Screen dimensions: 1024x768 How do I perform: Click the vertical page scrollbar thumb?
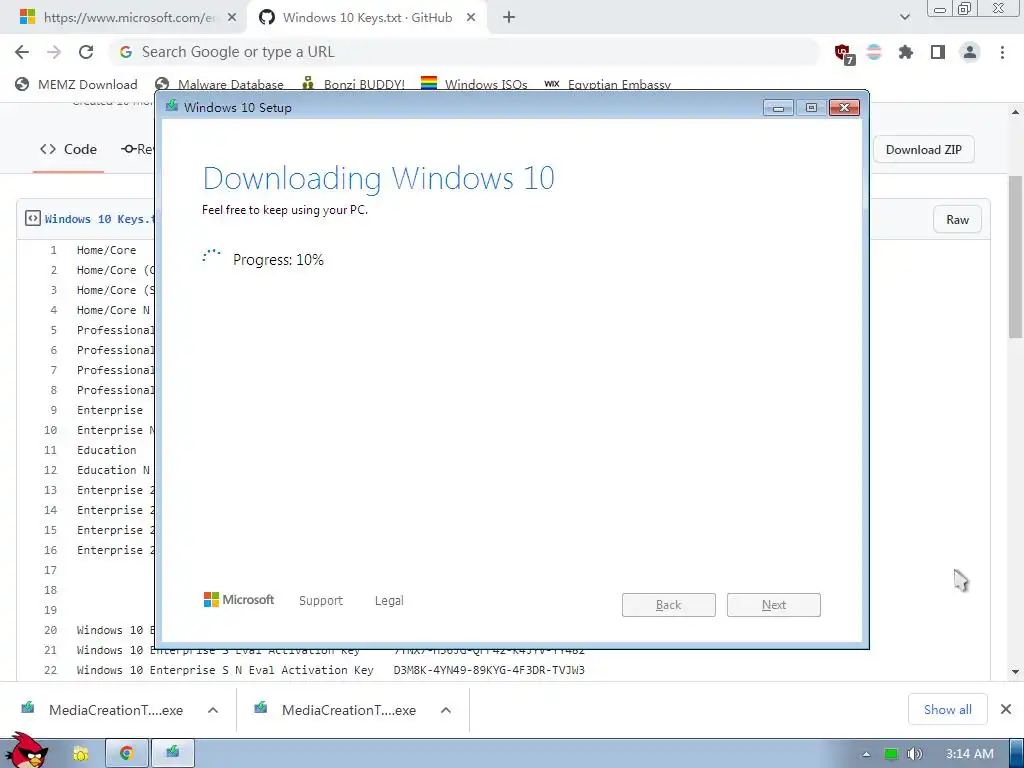pyautogui.click(x=1016, y=257)
